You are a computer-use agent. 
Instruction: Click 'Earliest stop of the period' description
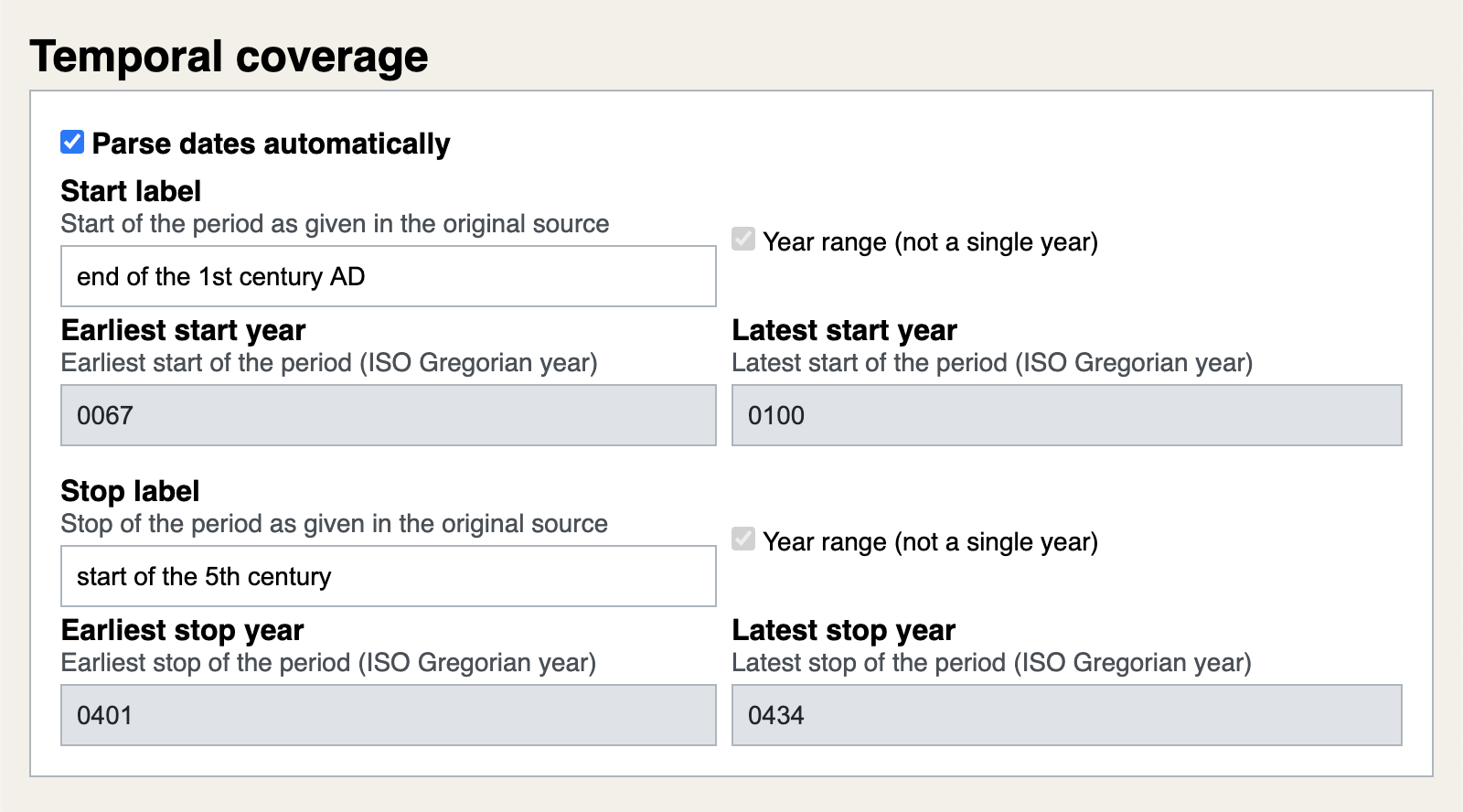(328, 663)
